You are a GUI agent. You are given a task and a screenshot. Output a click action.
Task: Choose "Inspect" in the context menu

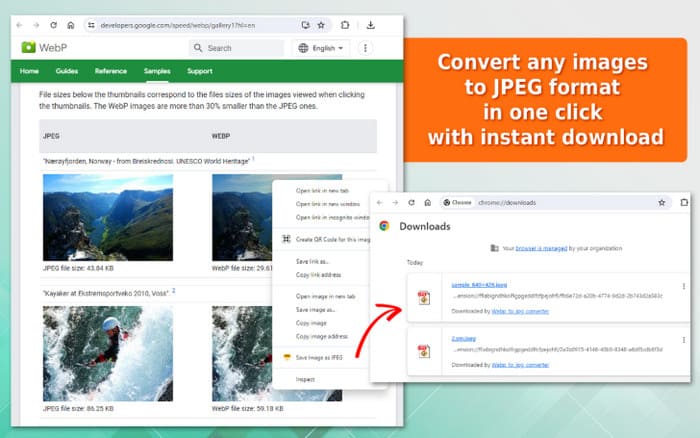(305, 379)
